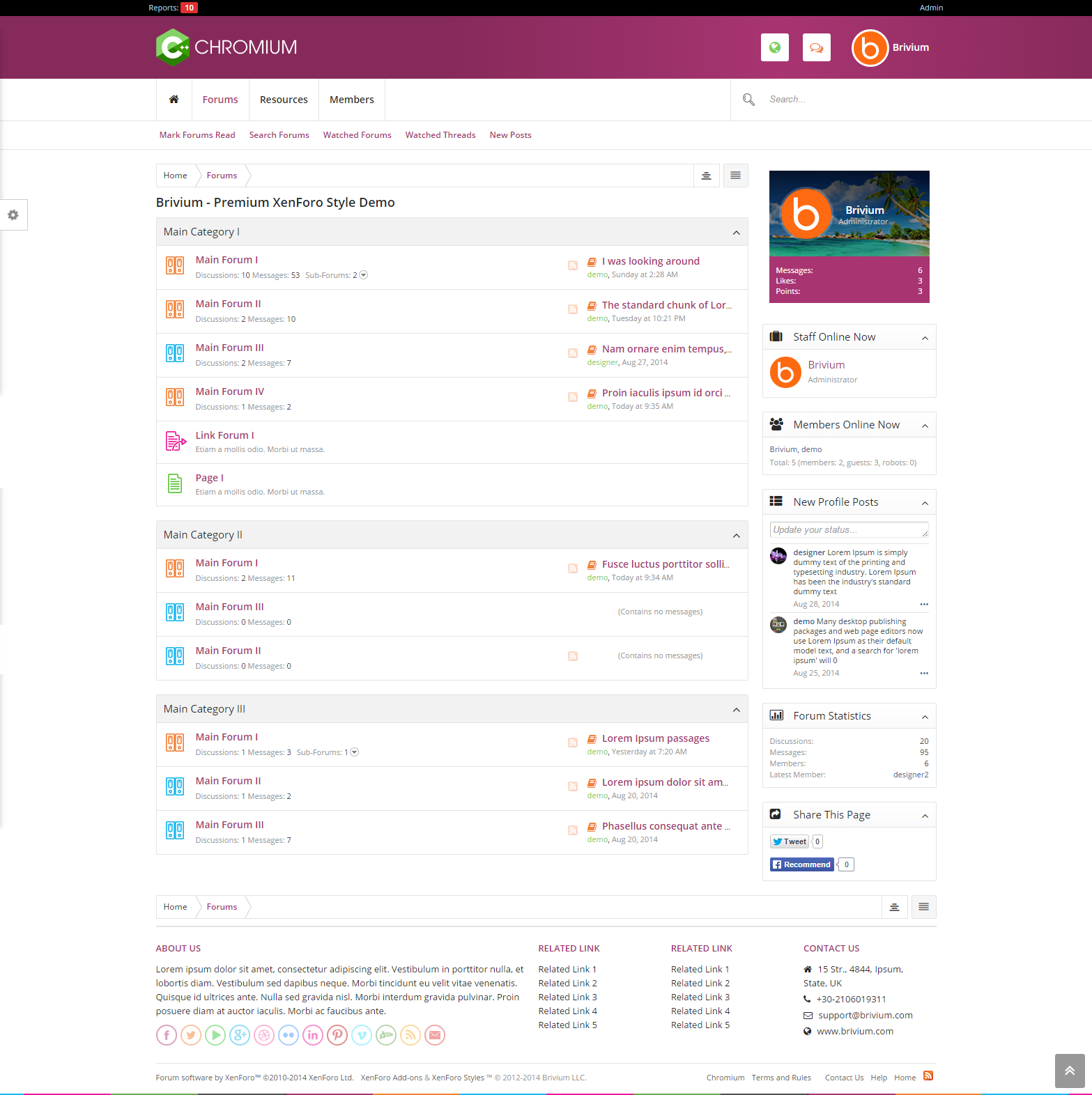Collapse the Staff Online Now block

925,338
